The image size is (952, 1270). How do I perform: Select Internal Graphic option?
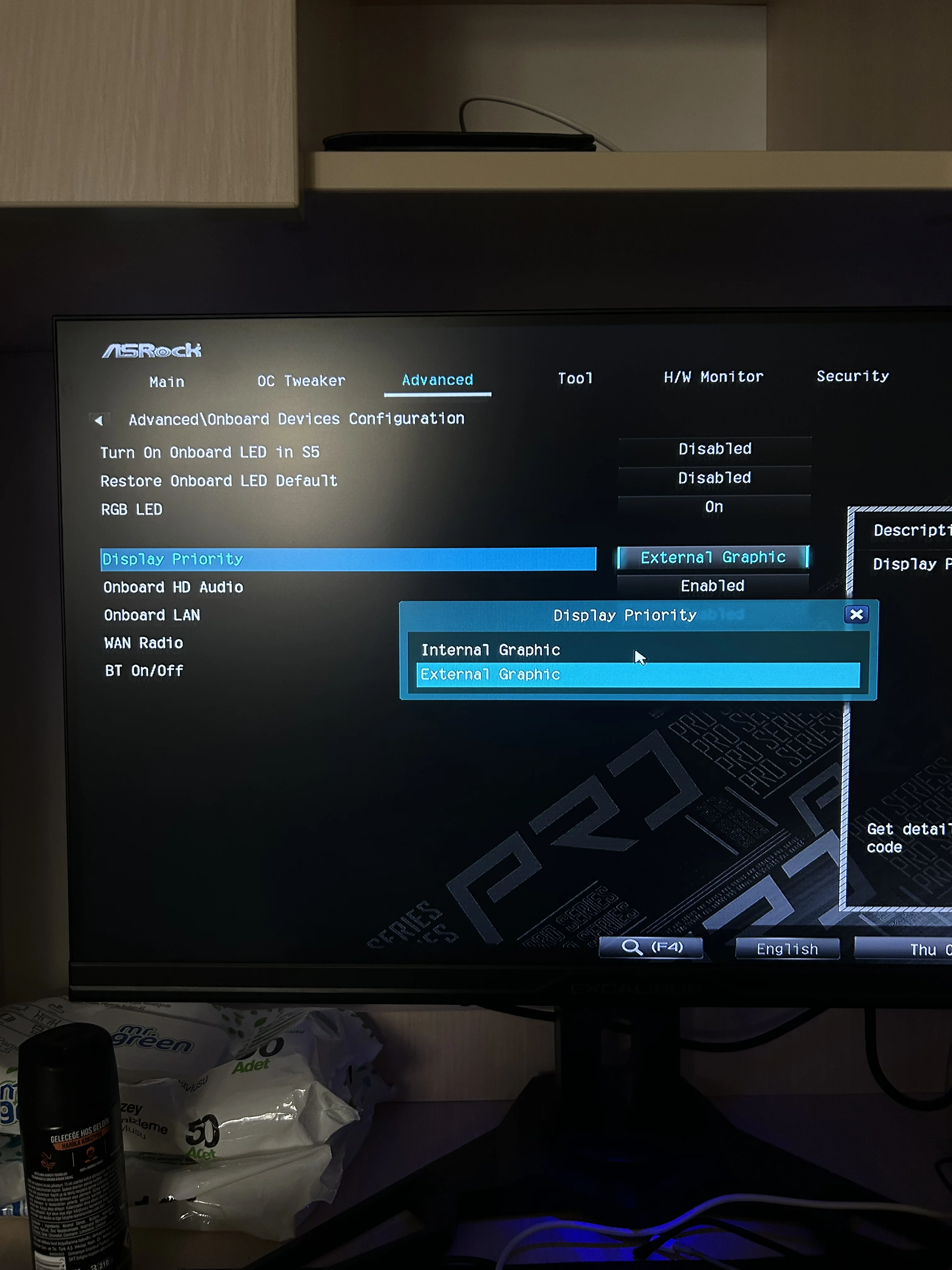490,650
